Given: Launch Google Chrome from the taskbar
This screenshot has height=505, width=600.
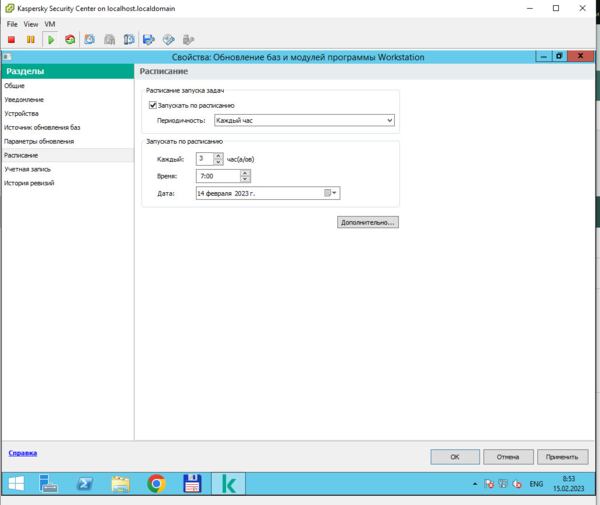Looking at the screenshot, I should coord(156,484).
